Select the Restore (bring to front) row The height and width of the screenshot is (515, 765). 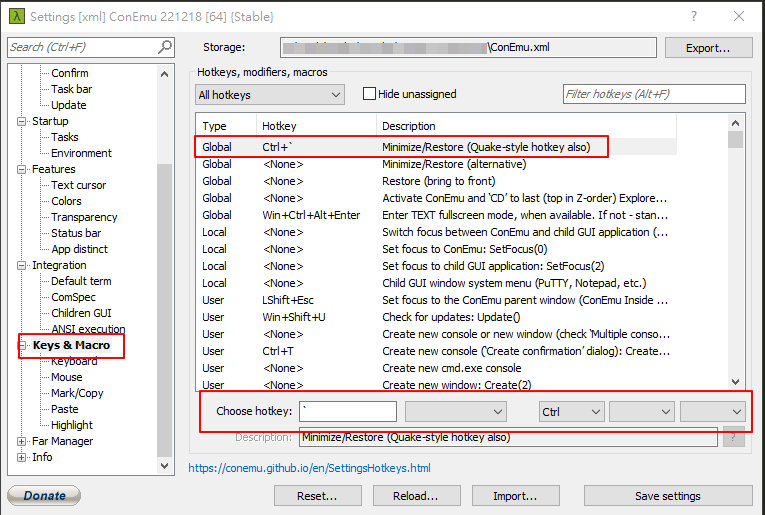point(436,181)
